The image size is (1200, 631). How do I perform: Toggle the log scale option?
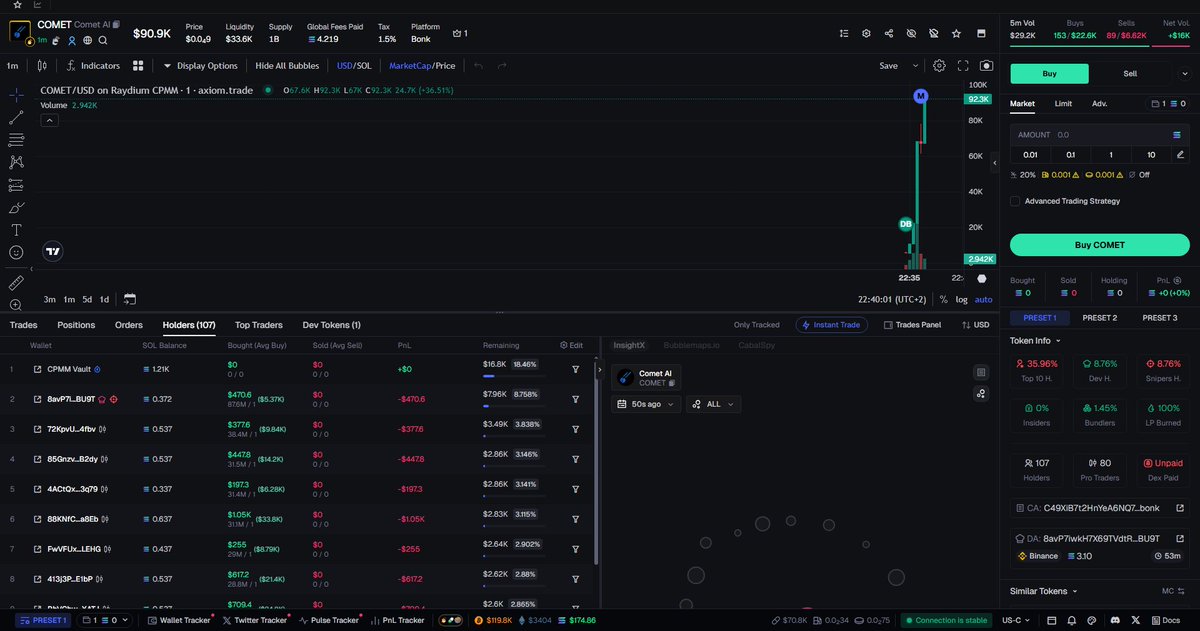coord(961,299)
